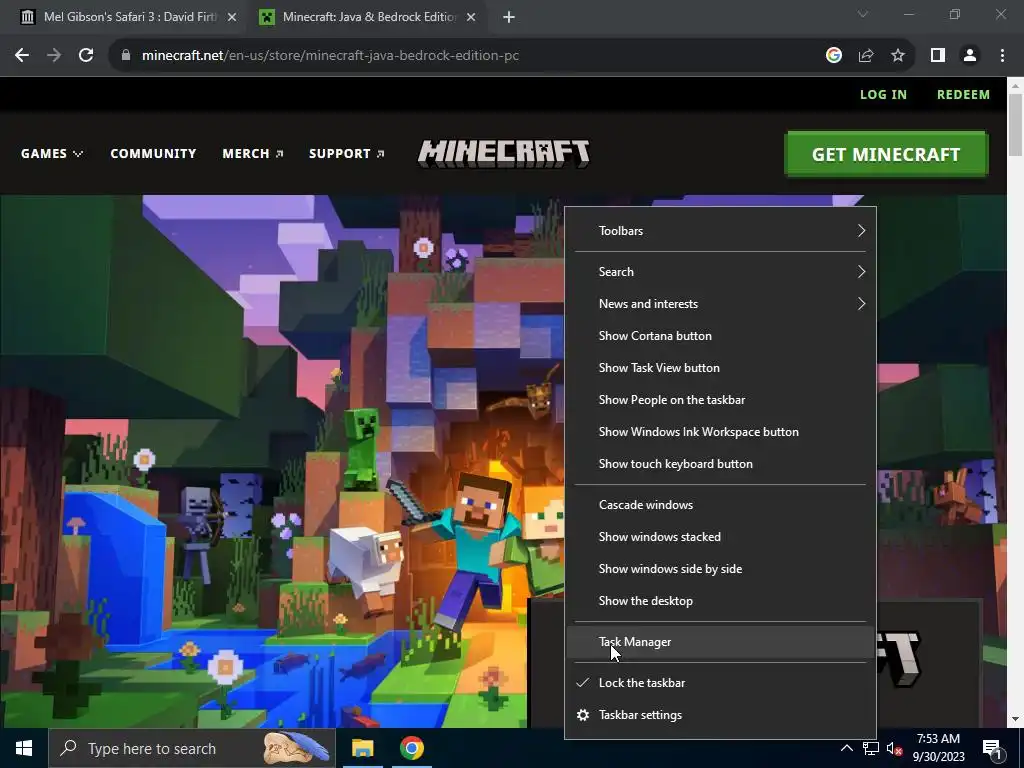Expand News and interests submenu

720,304
